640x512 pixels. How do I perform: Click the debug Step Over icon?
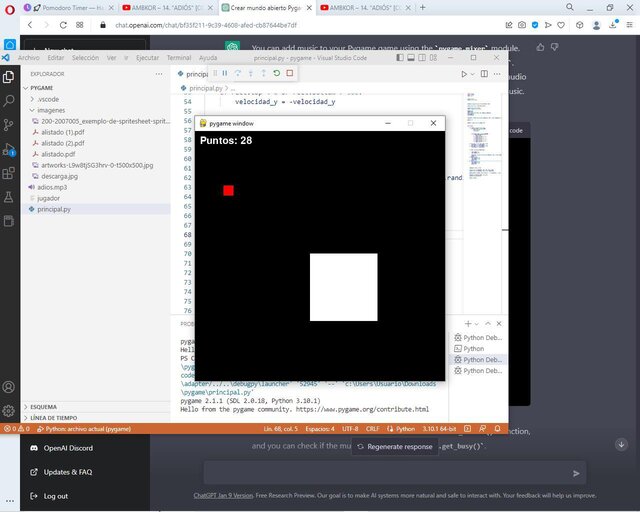click(x=238, y=73)
